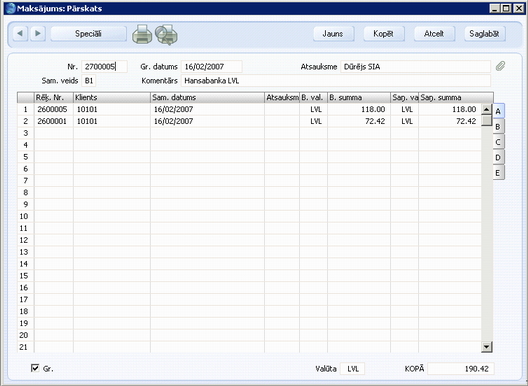Click Sam. datums cell in row 1
528x386 pixels.
pyautogui.click(x=207, y=109)
